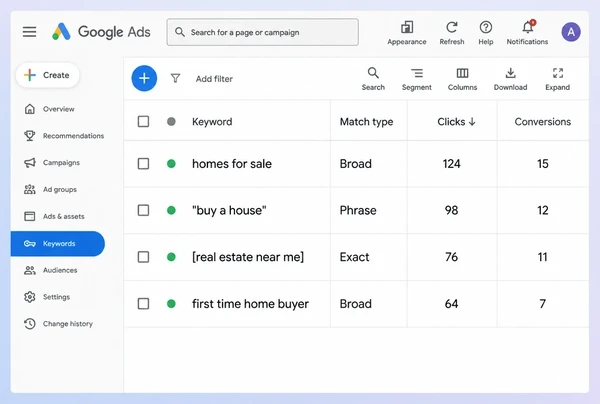Open the hamburger main menu
Screen dimensions: 600x404
click(29, 32)
